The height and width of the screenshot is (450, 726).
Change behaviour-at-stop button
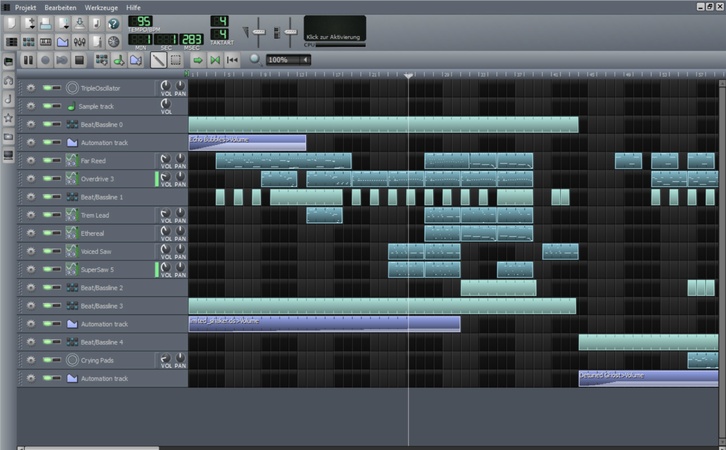[x=232, y=60]
